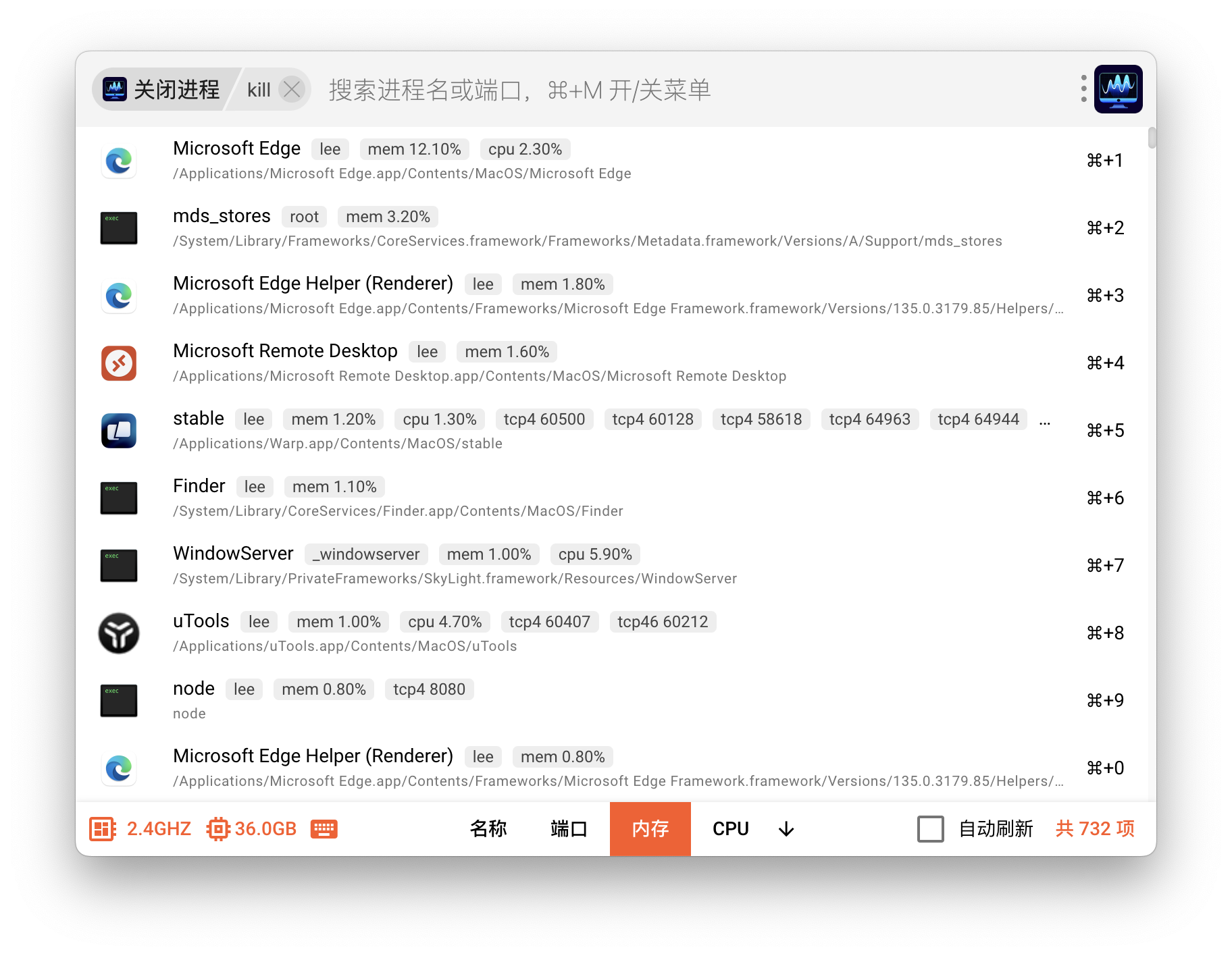
Task: Click the tcp4 60407 port tag
Action: pyautogui.click(x=550, y=622)
